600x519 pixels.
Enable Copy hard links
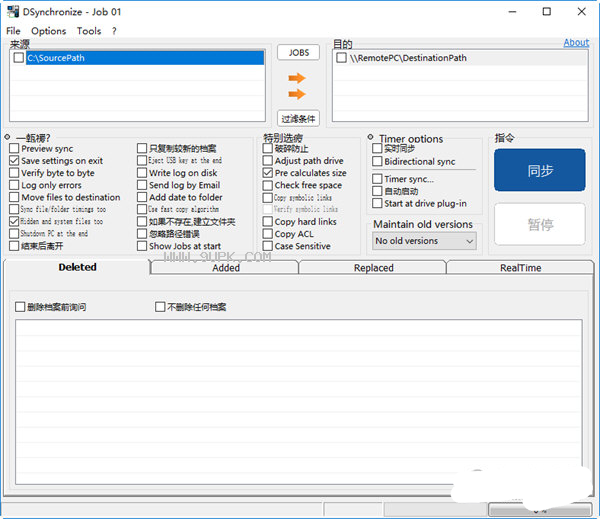click(268, 221)
